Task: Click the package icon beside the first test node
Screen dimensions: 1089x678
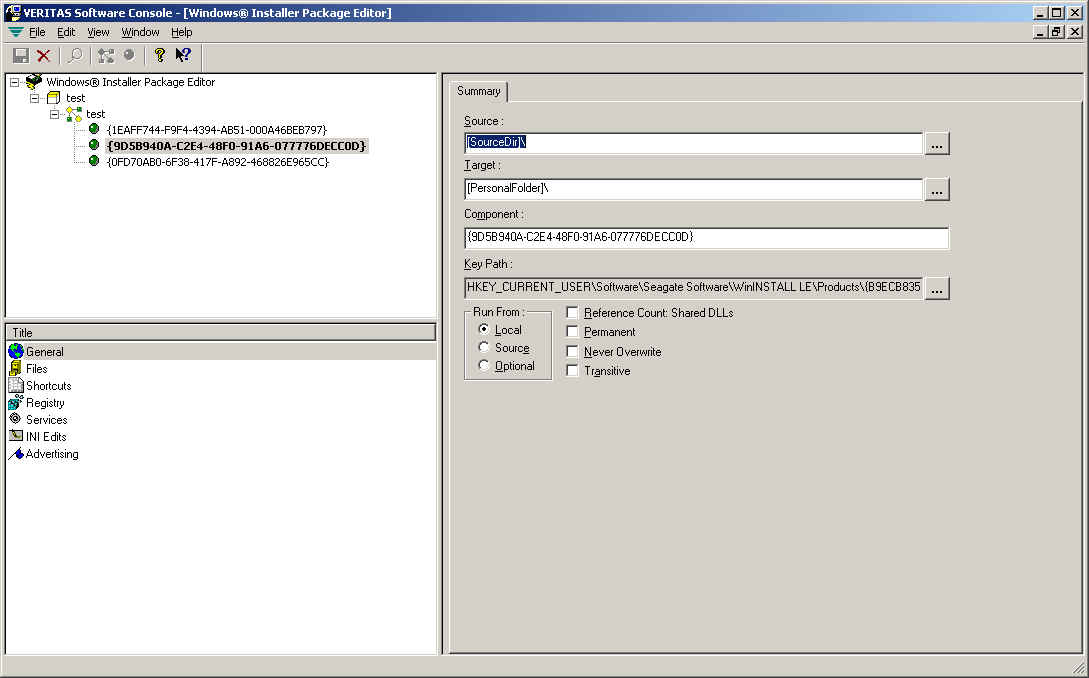Action: pos(53,98)
